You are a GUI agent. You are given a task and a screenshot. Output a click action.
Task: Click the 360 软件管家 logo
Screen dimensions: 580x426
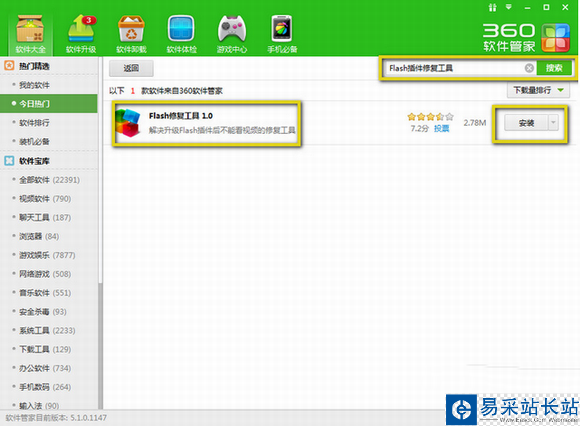[x=526, y=38]
